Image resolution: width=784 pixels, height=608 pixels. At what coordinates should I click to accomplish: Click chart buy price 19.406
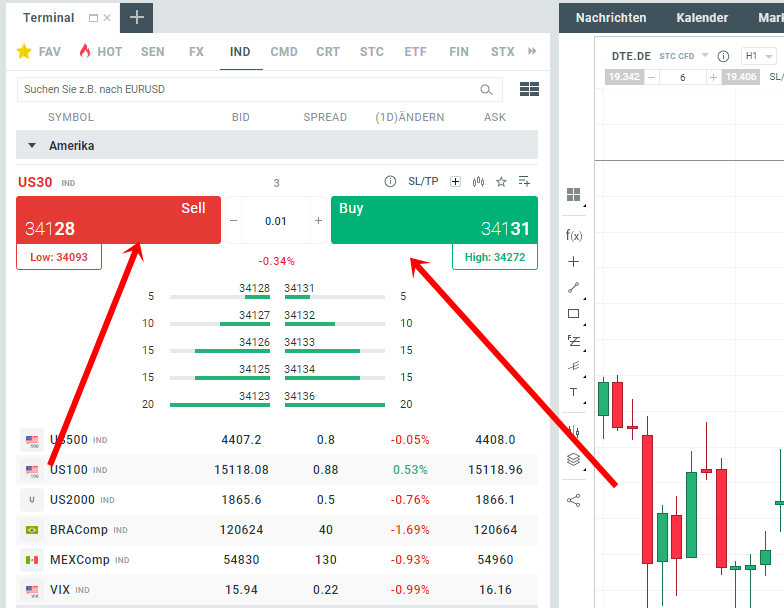pyautogui.click(x=741, y=77)
